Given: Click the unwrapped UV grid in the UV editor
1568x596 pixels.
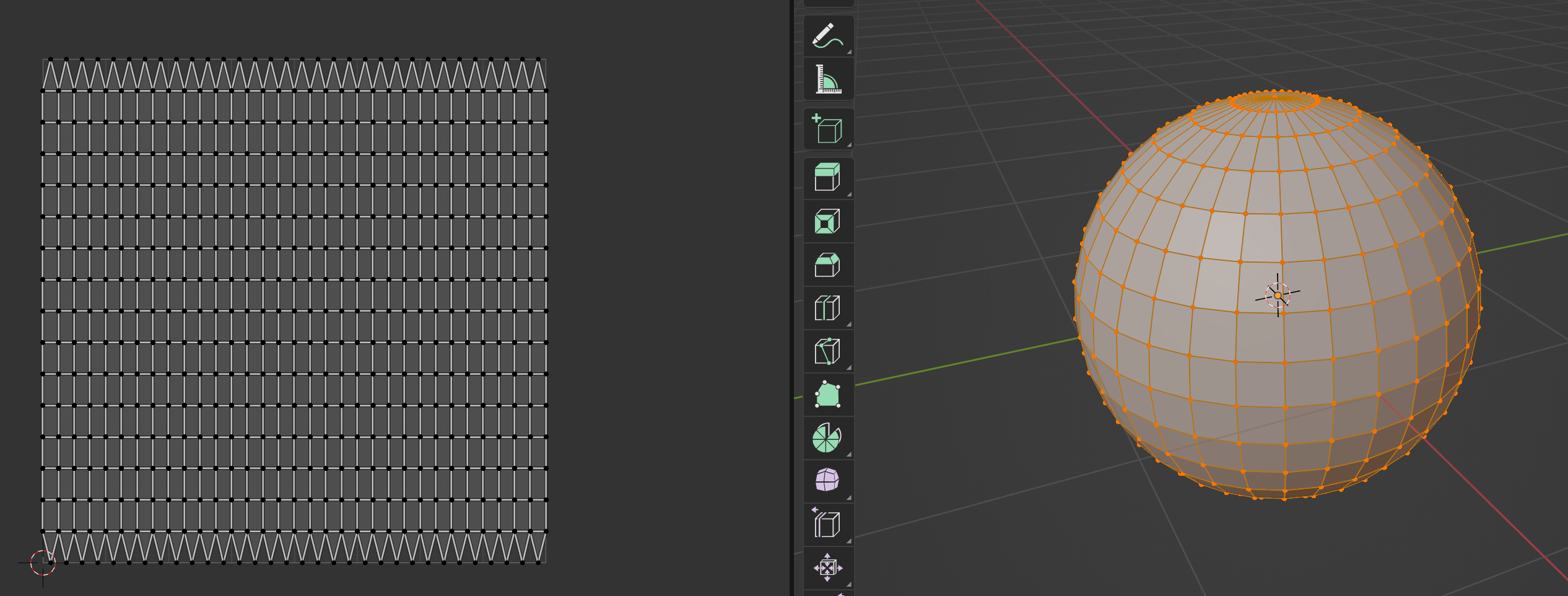Looking at the screenshot, I should click(x=294, y=311).
